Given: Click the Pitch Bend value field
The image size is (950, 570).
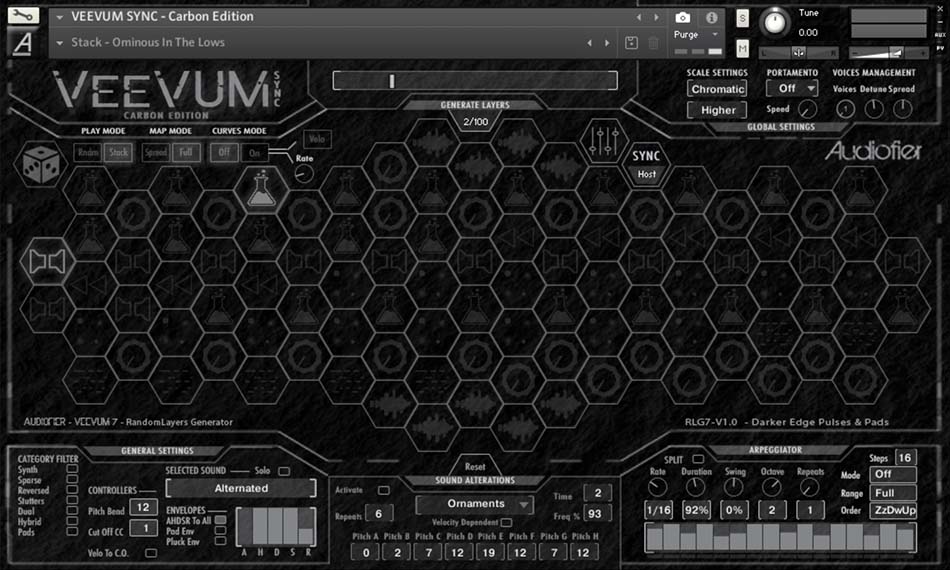Looking at the screenshot, I should pos(143,507).
